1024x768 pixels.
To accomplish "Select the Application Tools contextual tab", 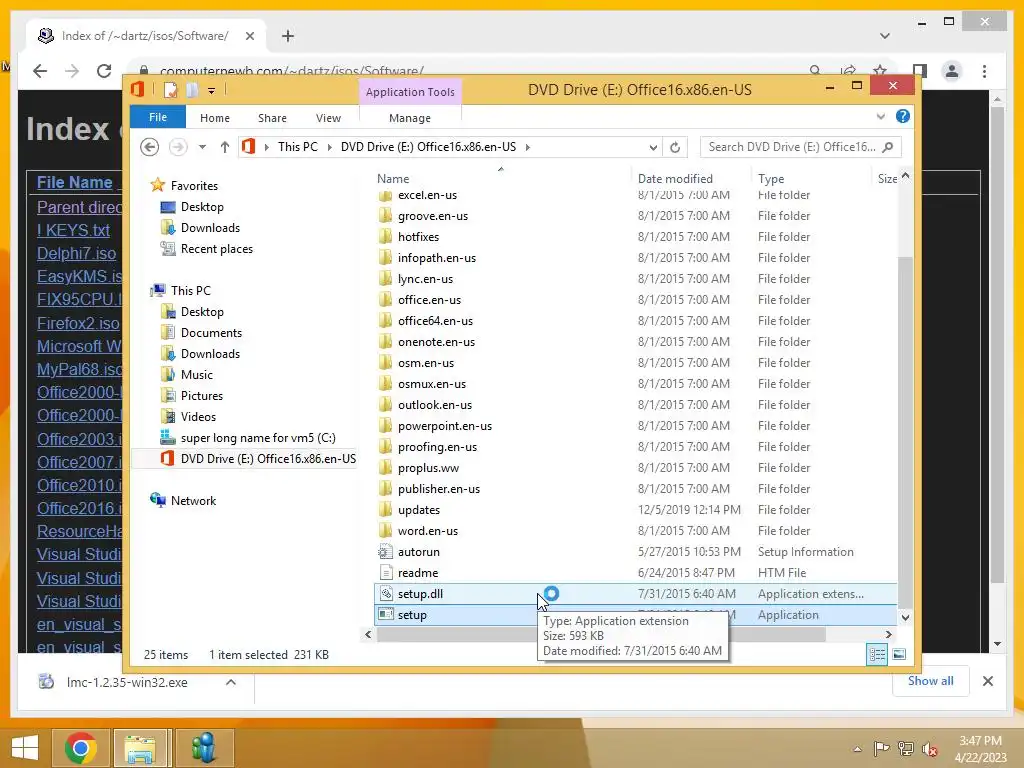I will (410, 92).
